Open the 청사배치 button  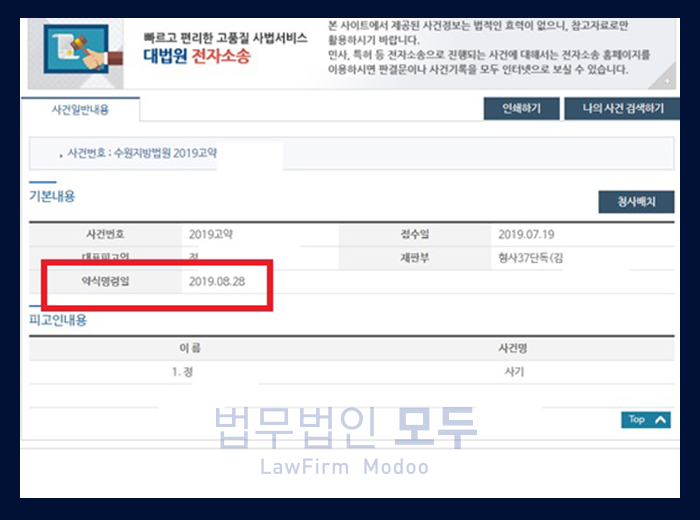pyautogui.click(x=635, y=201)
